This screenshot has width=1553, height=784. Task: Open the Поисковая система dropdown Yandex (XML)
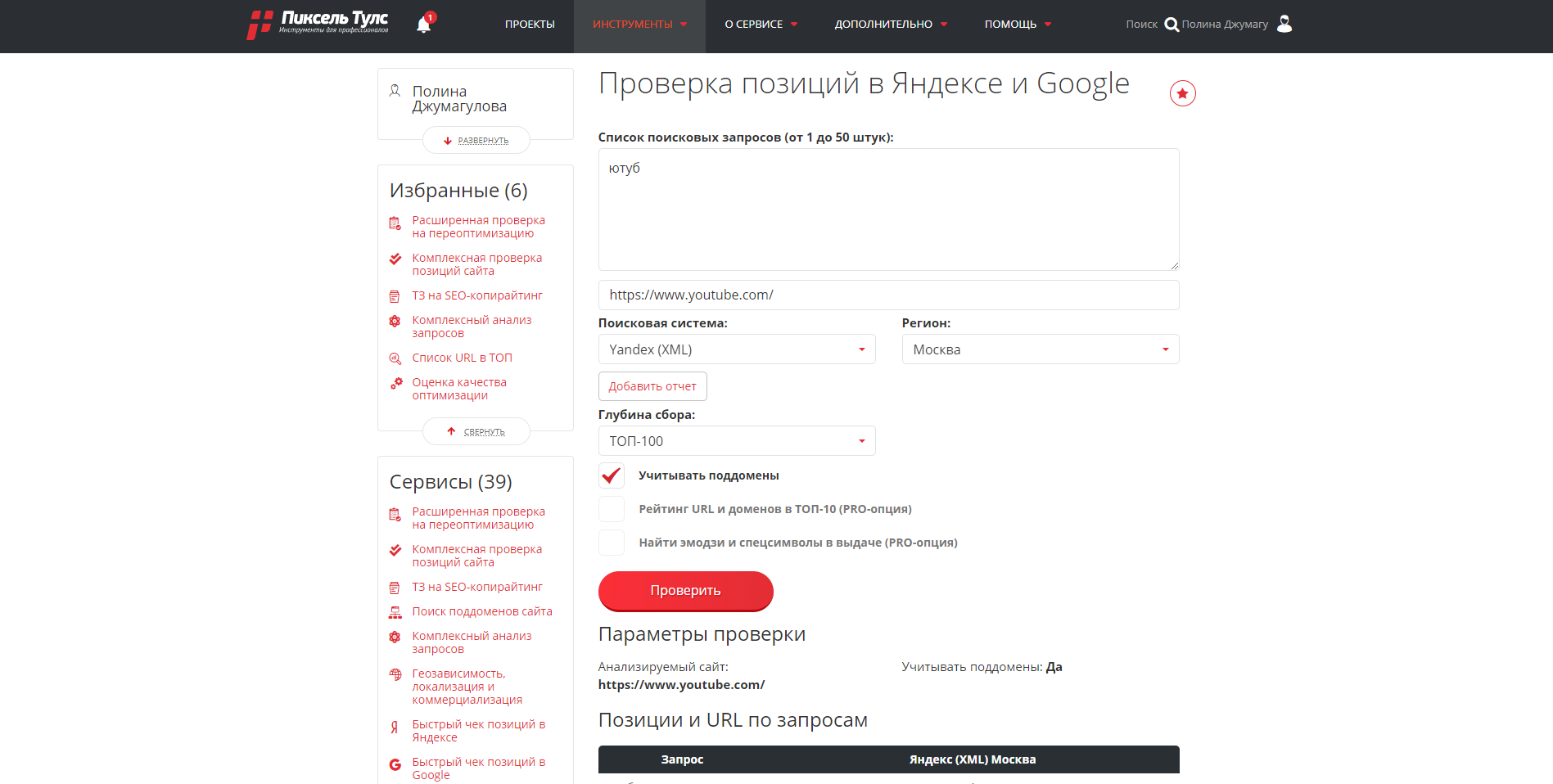[737, 349]
